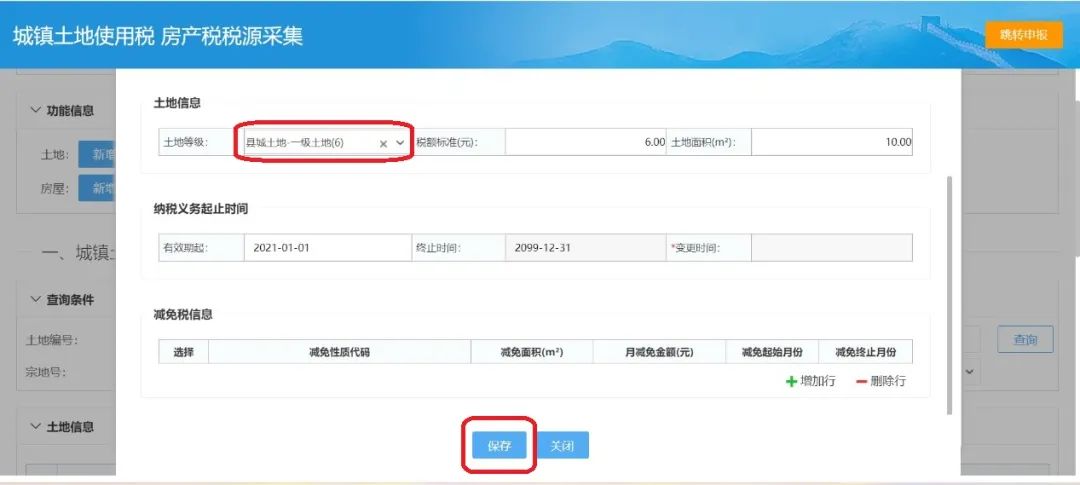1080x485 pixels.
Task: Click the 减免面积(m²) column header
Action: [532, 352]
